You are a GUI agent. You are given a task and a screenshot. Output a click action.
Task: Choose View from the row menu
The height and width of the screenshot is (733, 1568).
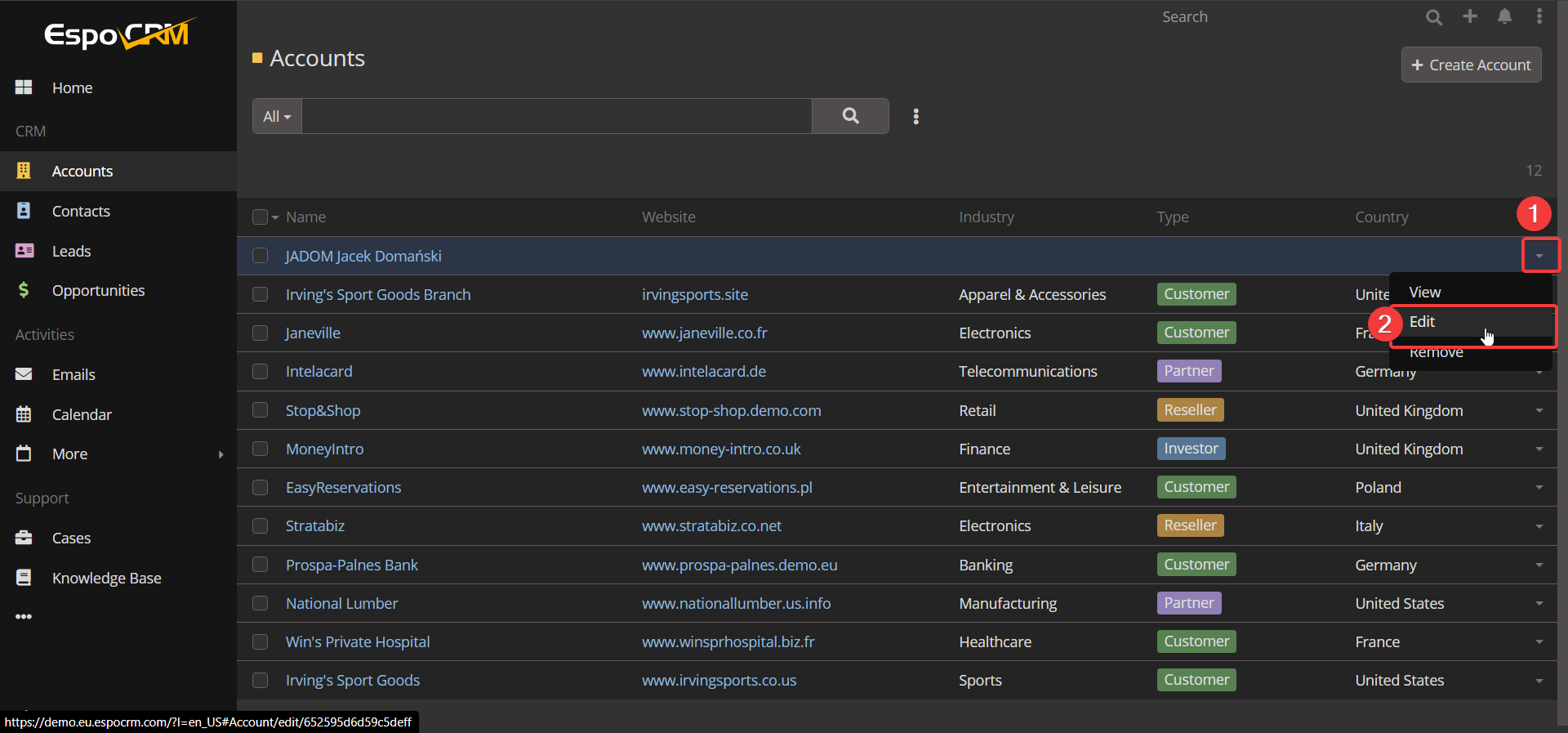(1424, 293)
